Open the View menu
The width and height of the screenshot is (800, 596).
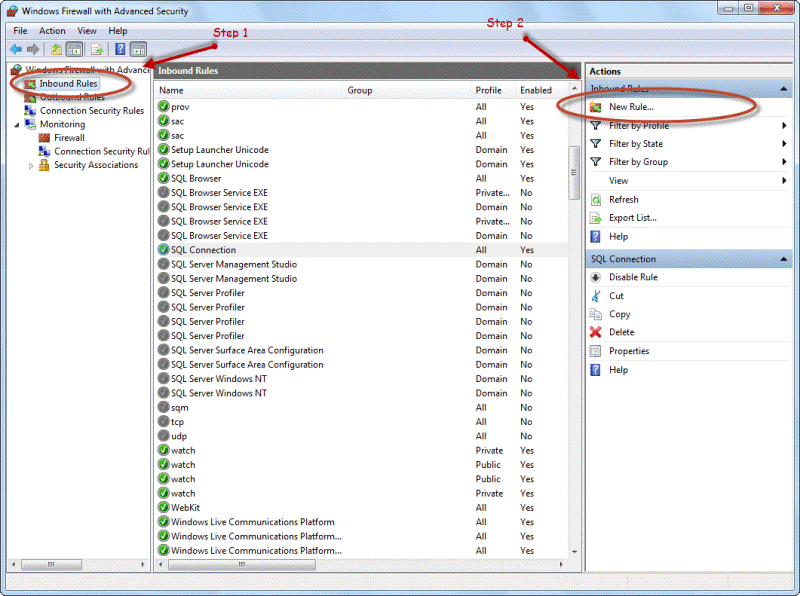coord(87,30)
